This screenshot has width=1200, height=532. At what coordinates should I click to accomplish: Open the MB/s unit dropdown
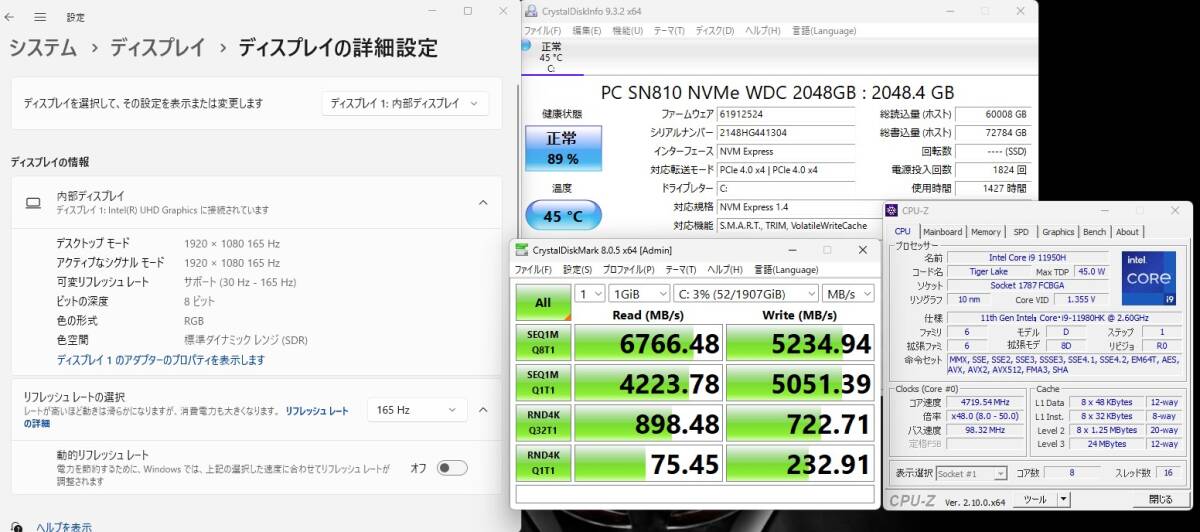848,294
